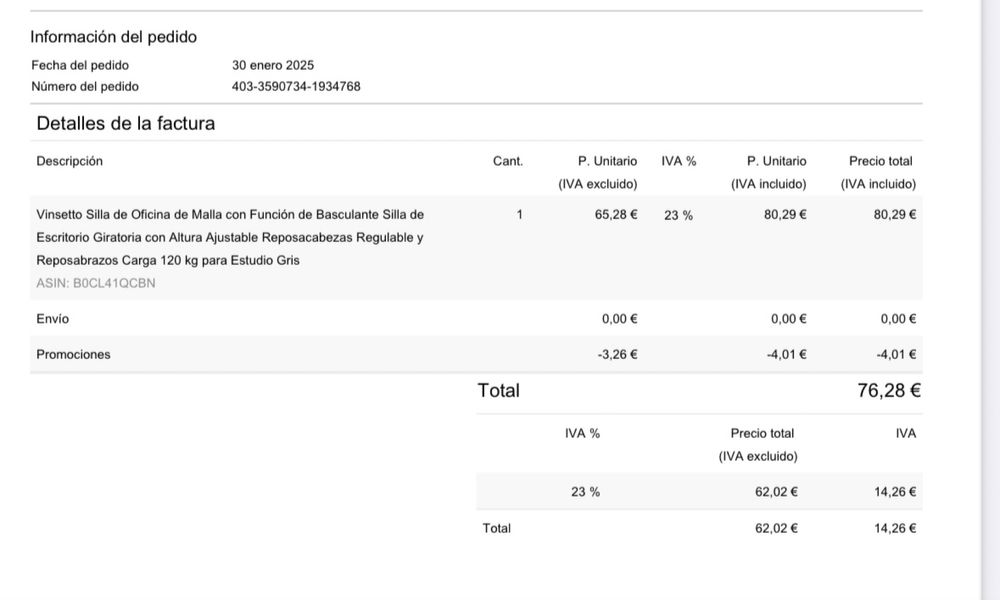The width and height of the screenshot is (1000, 600).
Task: Click the "Cant." column header
Action: (508, 161)
